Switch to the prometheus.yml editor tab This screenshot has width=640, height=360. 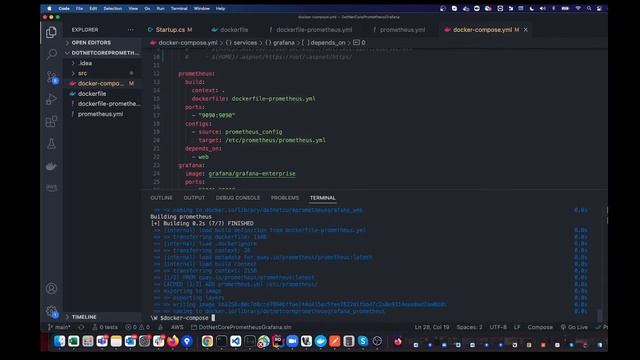399,29
